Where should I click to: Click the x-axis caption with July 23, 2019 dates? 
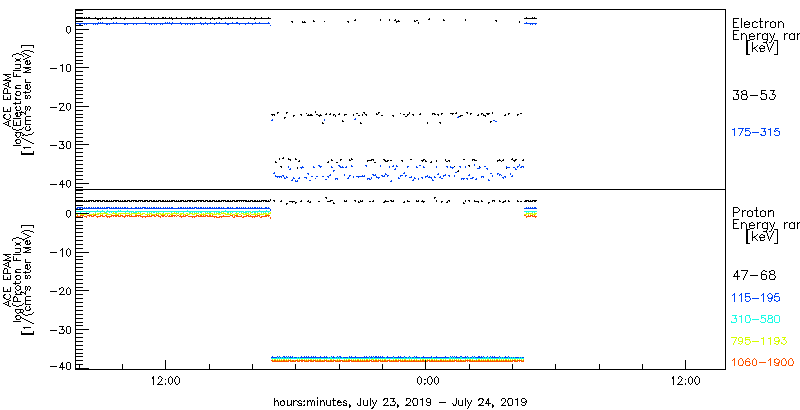401,401
